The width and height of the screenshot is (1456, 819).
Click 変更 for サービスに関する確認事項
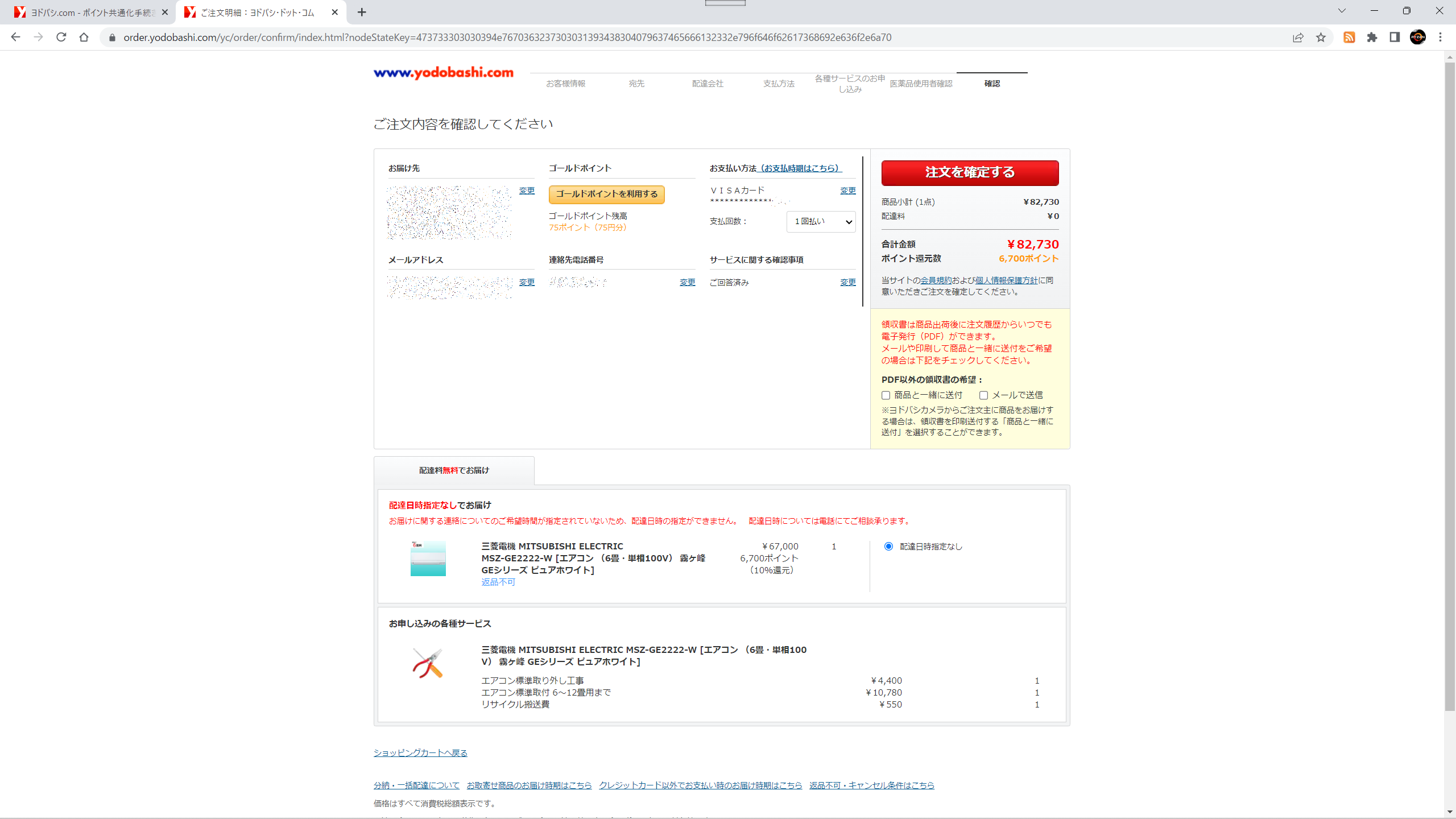pyautogui.click(x=847, y=282)
